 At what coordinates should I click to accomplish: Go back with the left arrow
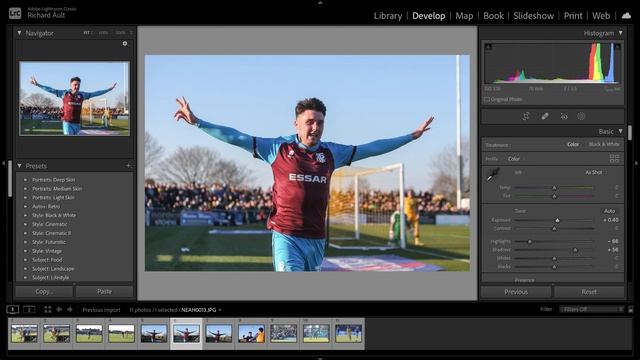pyautogui.click(x=59, y=309)
